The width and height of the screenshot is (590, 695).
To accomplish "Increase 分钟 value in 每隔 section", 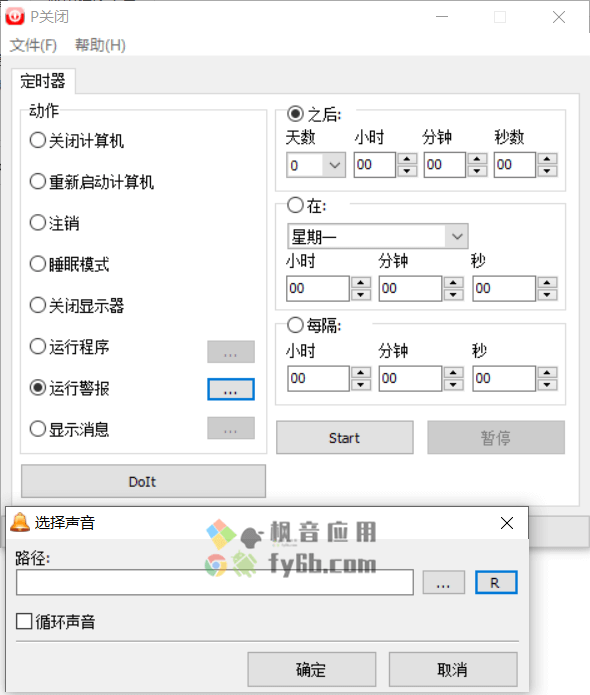I will [453, 373].
